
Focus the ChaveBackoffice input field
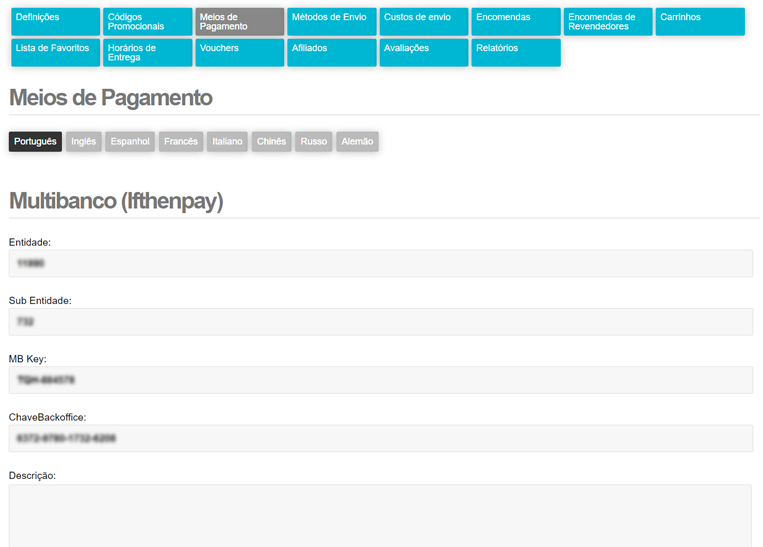[381, 438]
